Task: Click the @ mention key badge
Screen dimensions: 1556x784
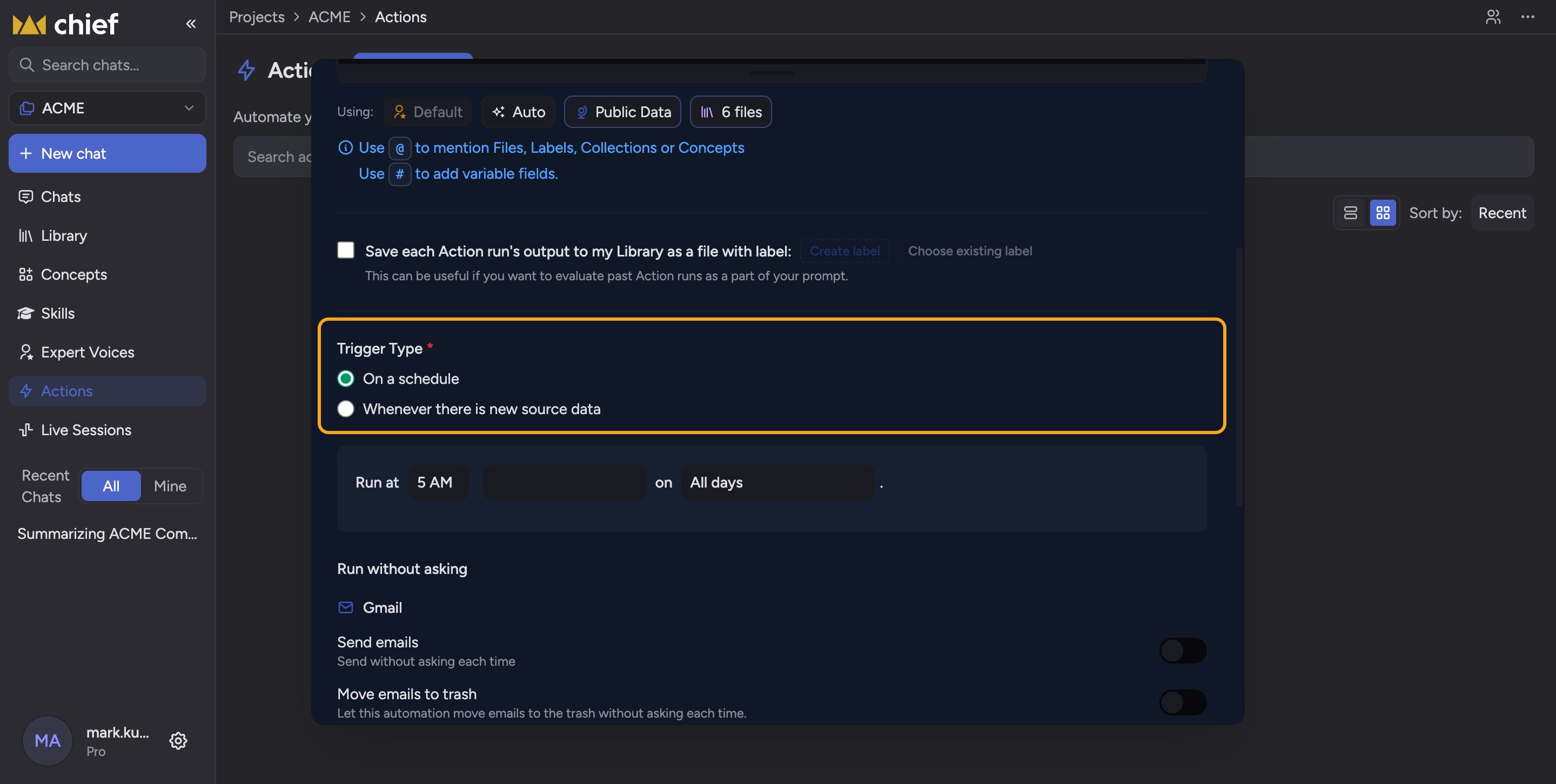Action: [x=399, y=148]
